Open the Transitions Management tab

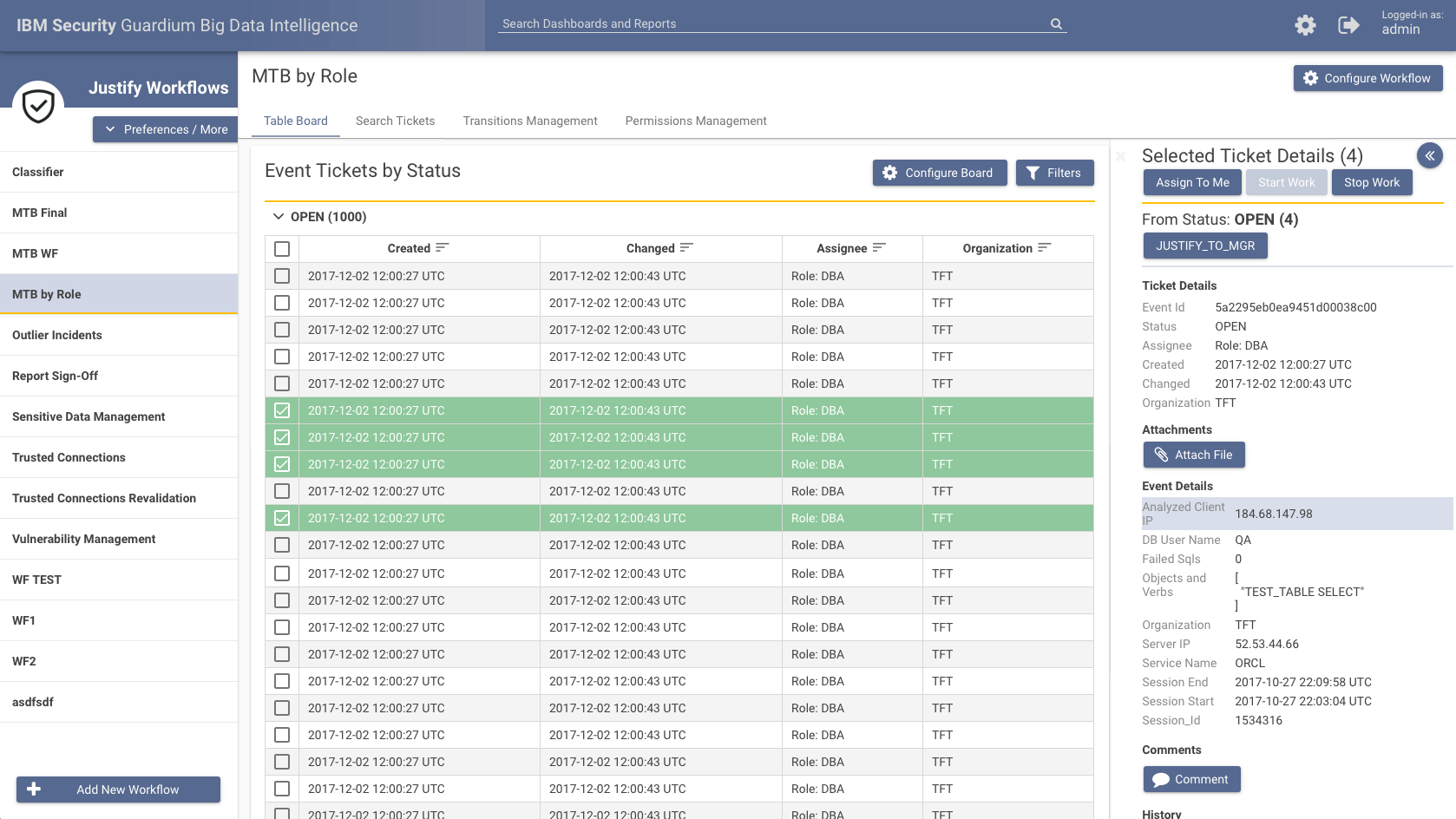pyautogui.click(x=530, y=121)
